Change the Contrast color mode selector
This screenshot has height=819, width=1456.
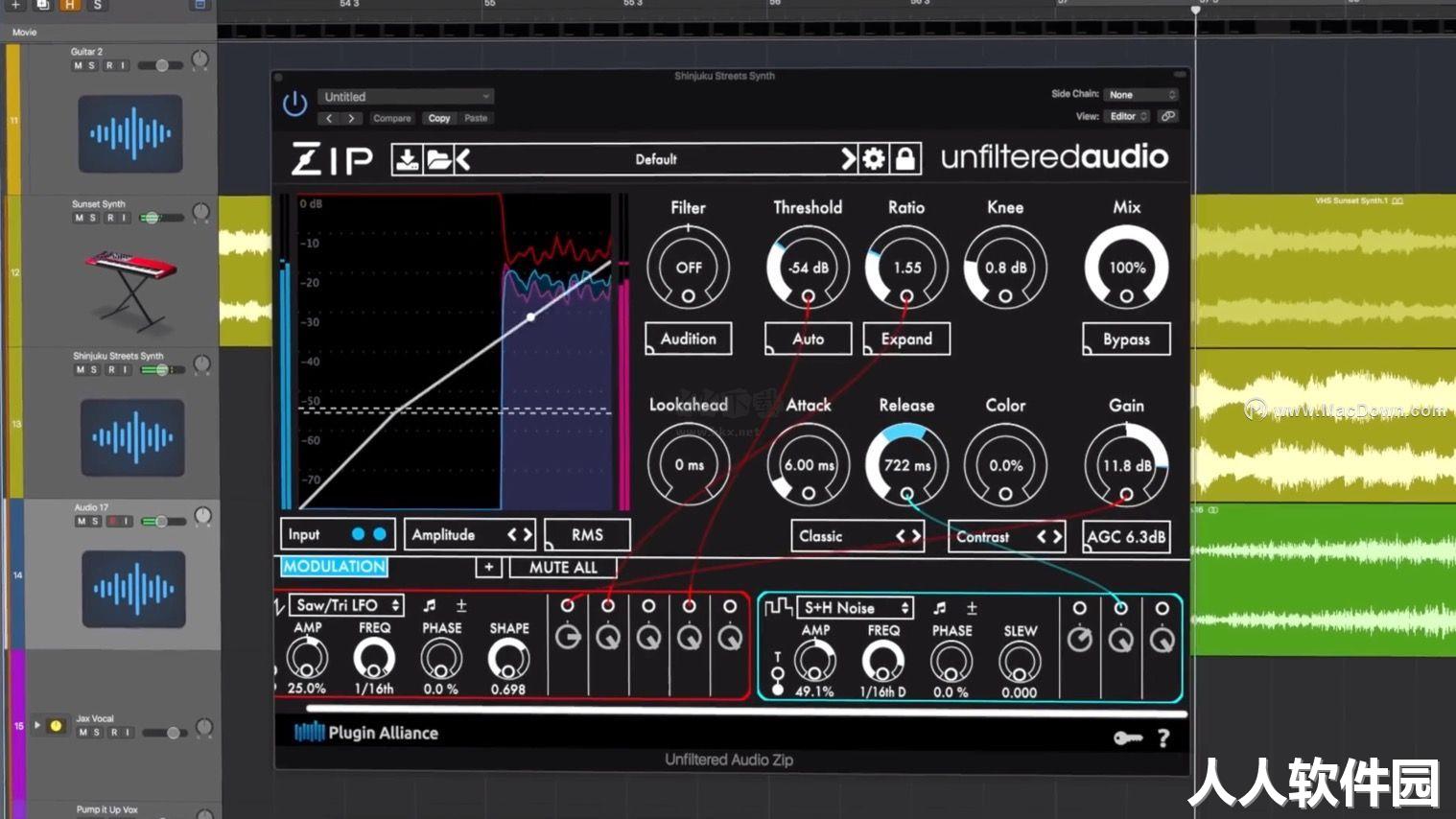(1006, 537)
